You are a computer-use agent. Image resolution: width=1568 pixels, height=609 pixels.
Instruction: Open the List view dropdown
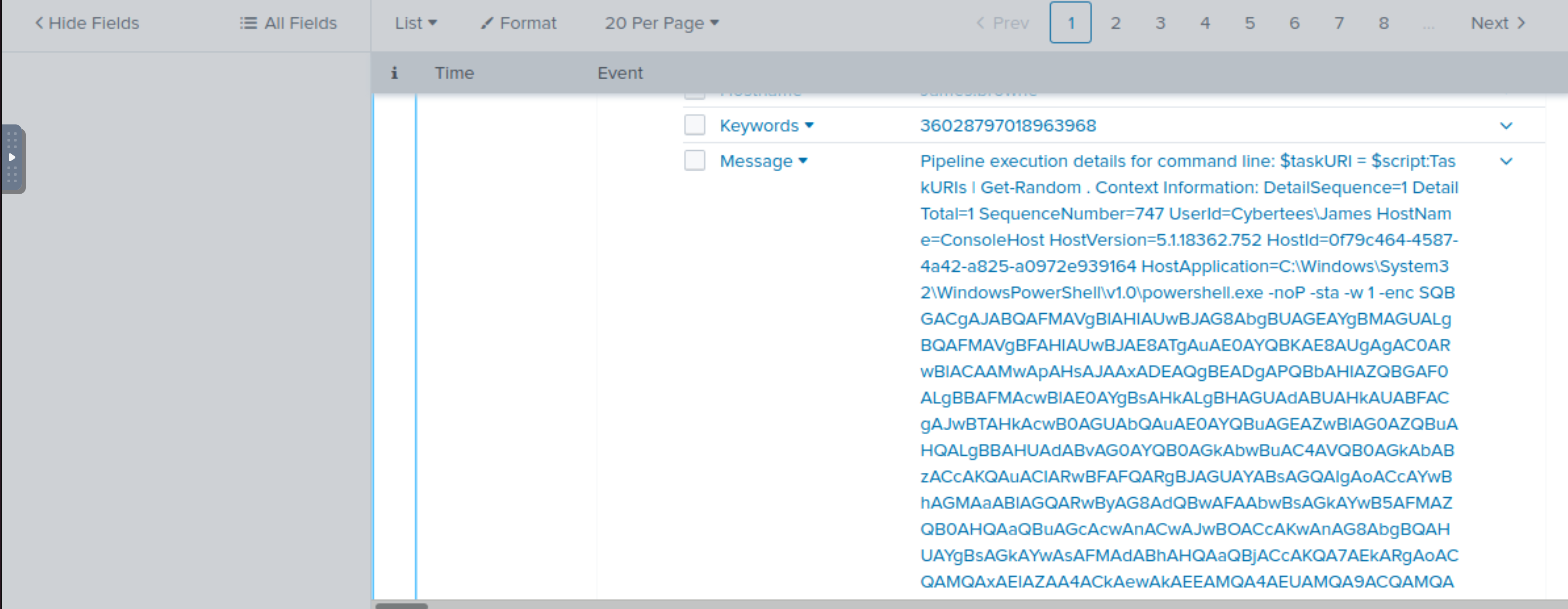coord(416,23)
